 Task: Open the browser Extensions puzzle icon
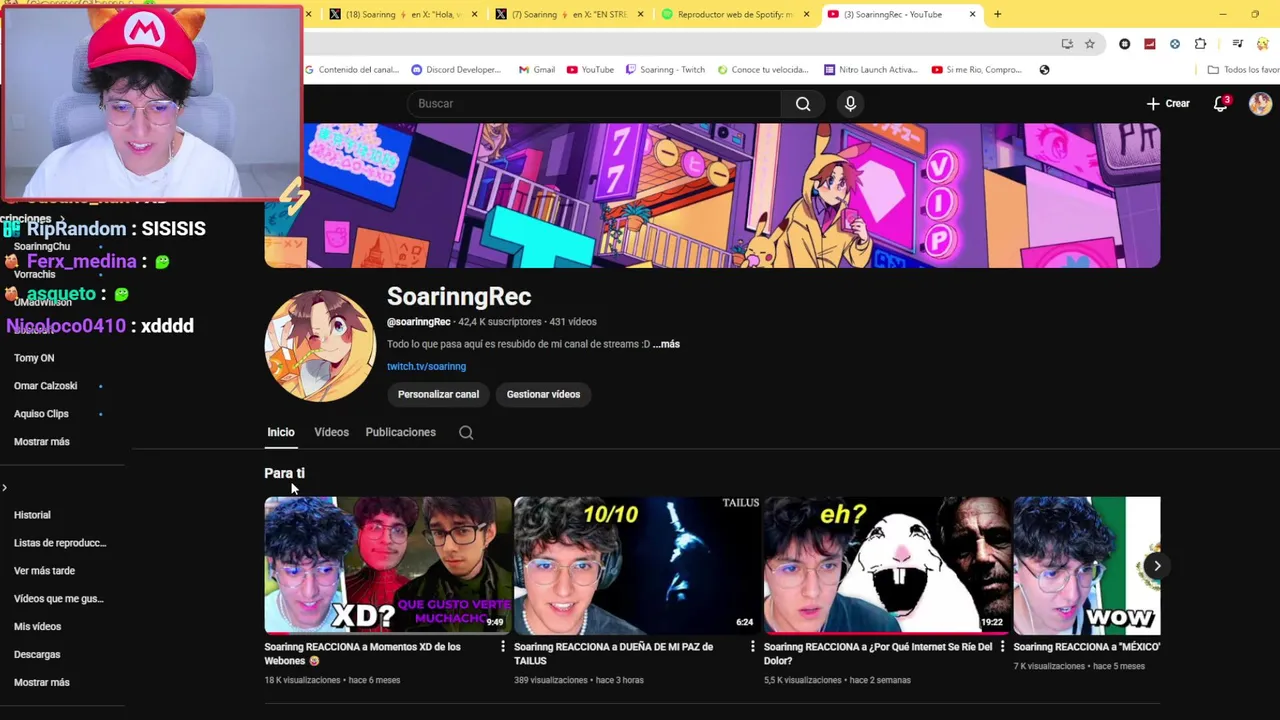[x=1200, y=44]
